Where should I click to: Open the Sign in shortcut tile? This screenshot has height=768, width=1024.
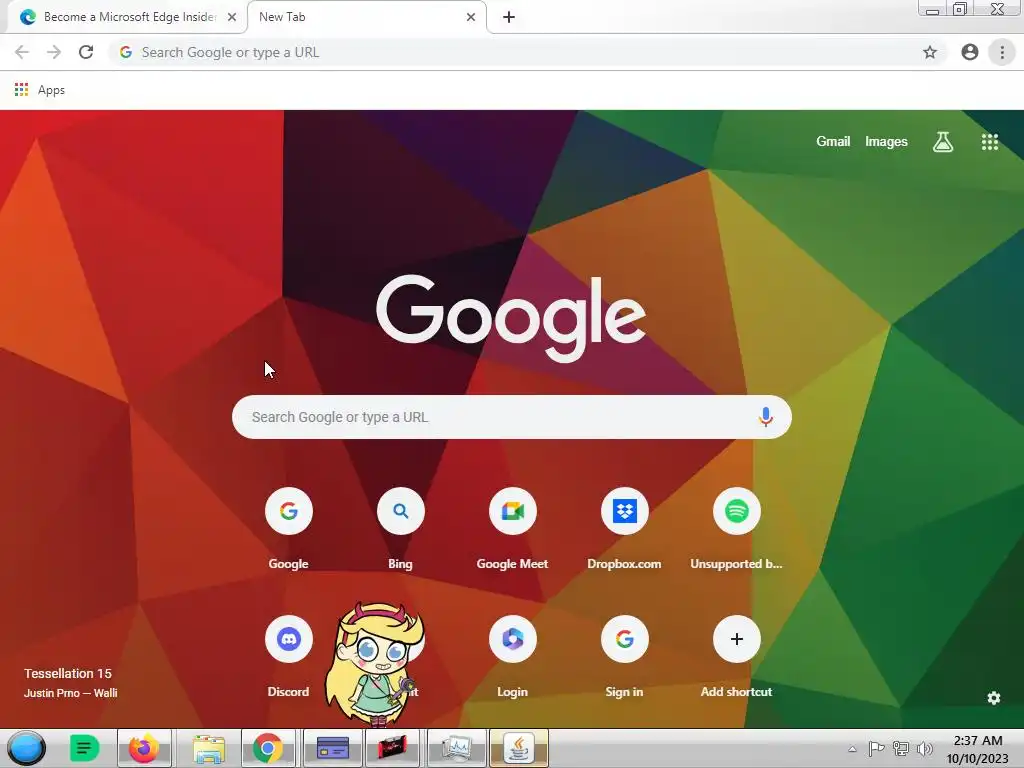coord(624,639)
